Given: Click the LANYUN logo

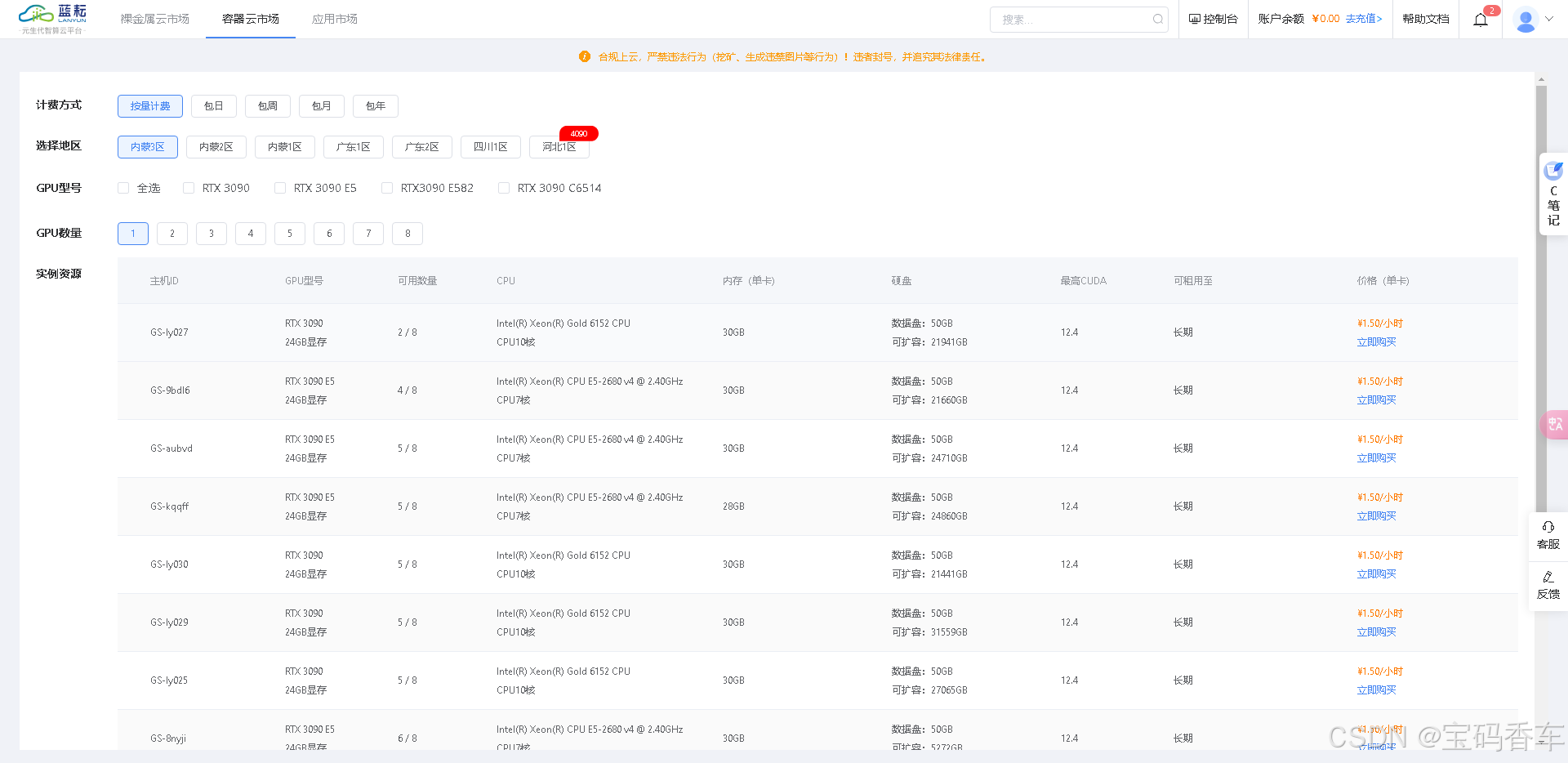Looking at the screenshot, I should pyautogui.click(x=53, y=19).
